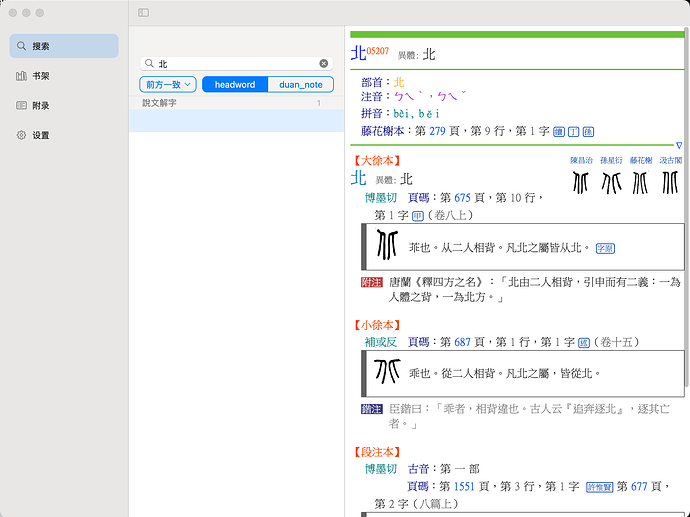Screen dimensions: 690x517
Task: Click the window close button
Action: click(x=13, y=13)
